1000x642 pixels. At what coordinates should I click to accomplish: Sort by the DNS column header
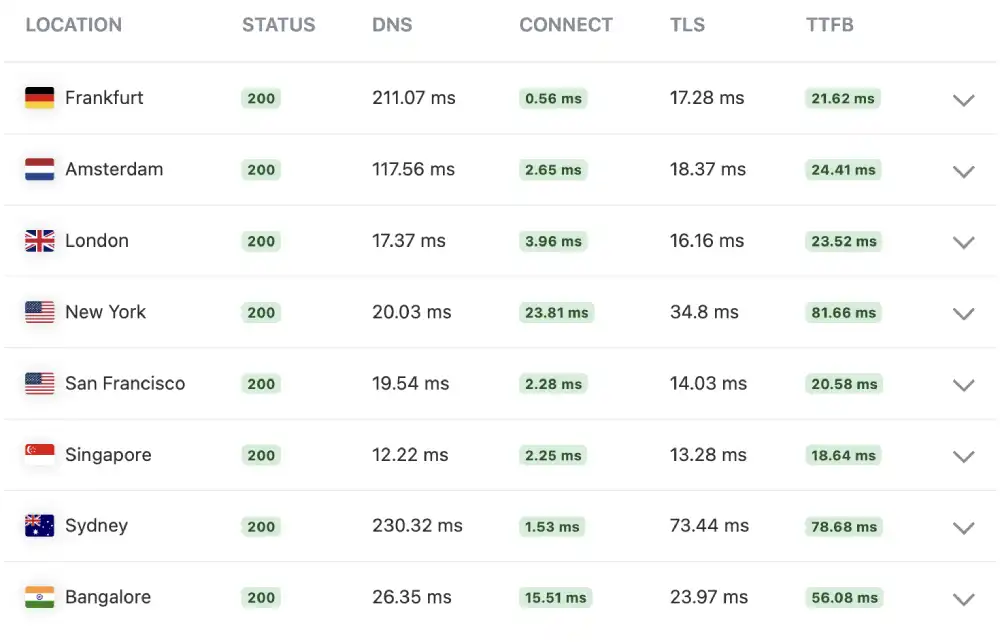click(392, 25)
